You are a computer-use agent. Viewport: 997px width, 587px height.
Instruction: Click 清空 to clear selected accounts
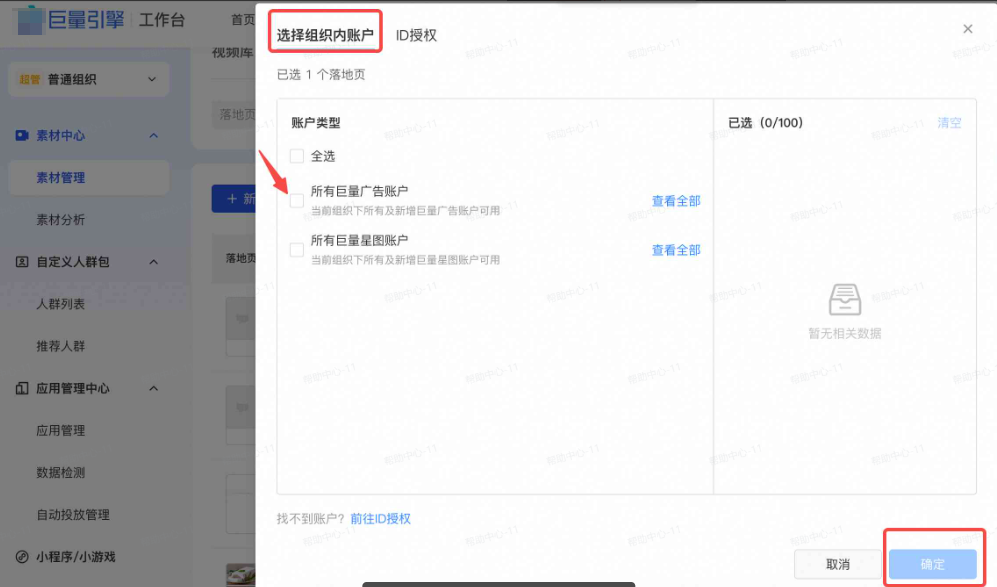tap(949, 123)
